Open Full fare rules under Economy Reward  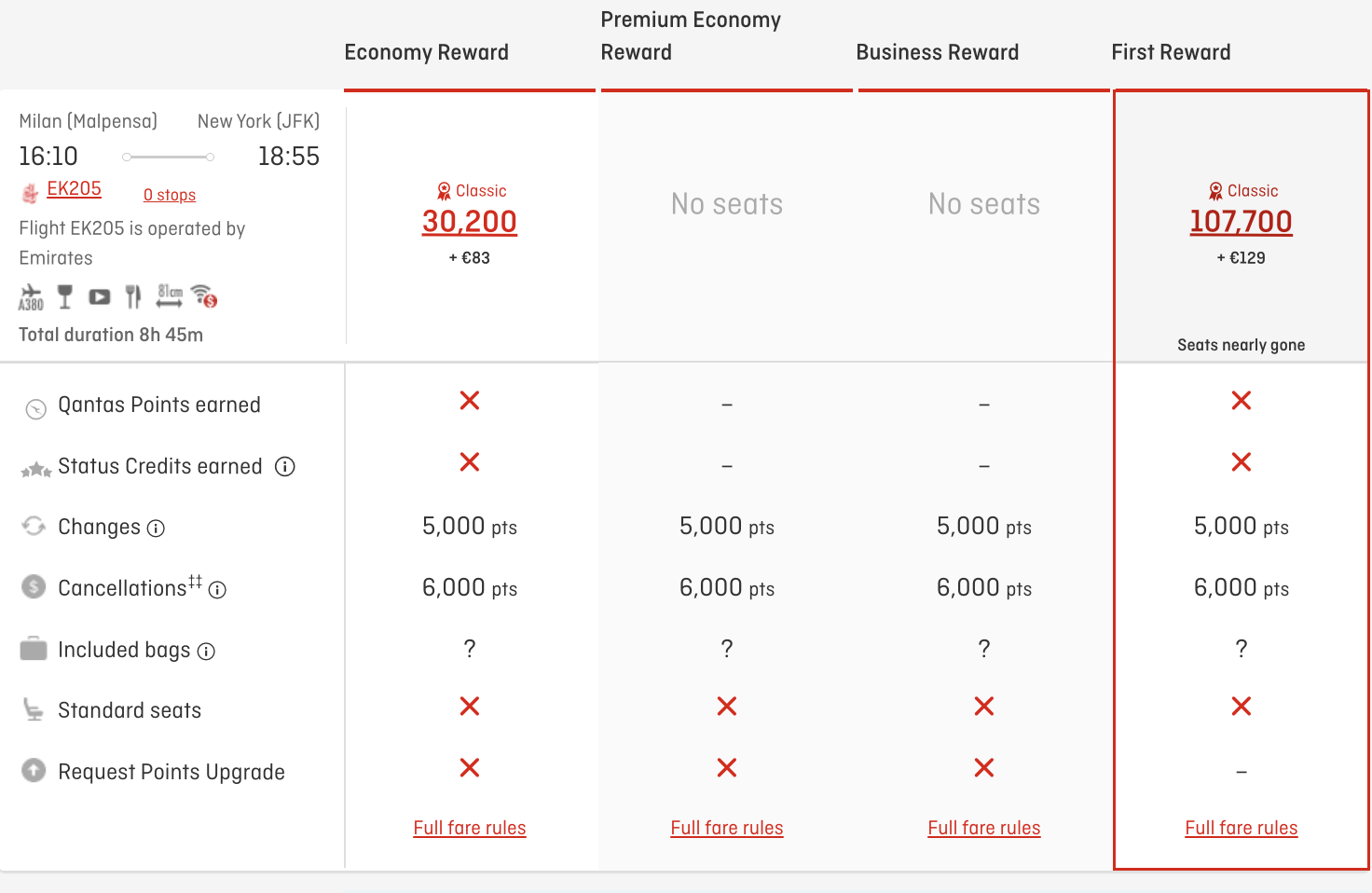pos(470,828)
